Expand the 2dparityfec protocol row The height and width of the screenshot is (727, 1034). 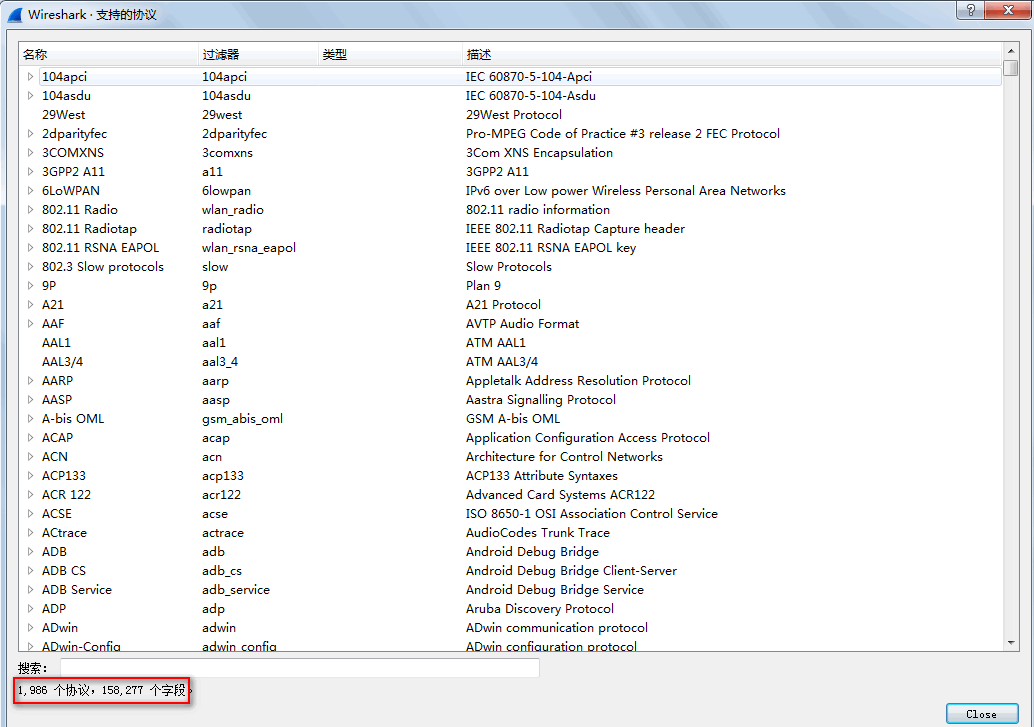[x=30, y=133]
